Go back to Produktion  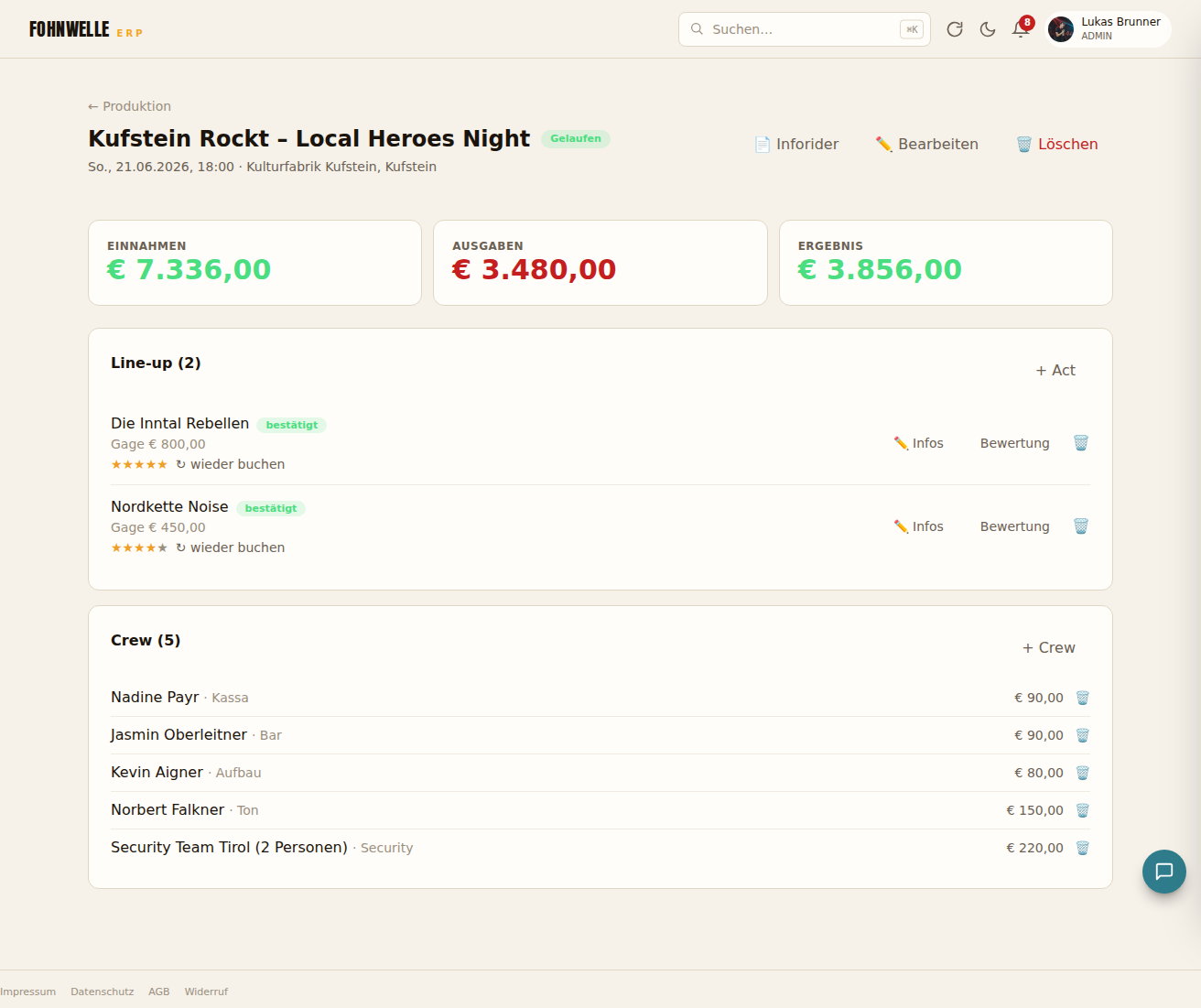129,106
